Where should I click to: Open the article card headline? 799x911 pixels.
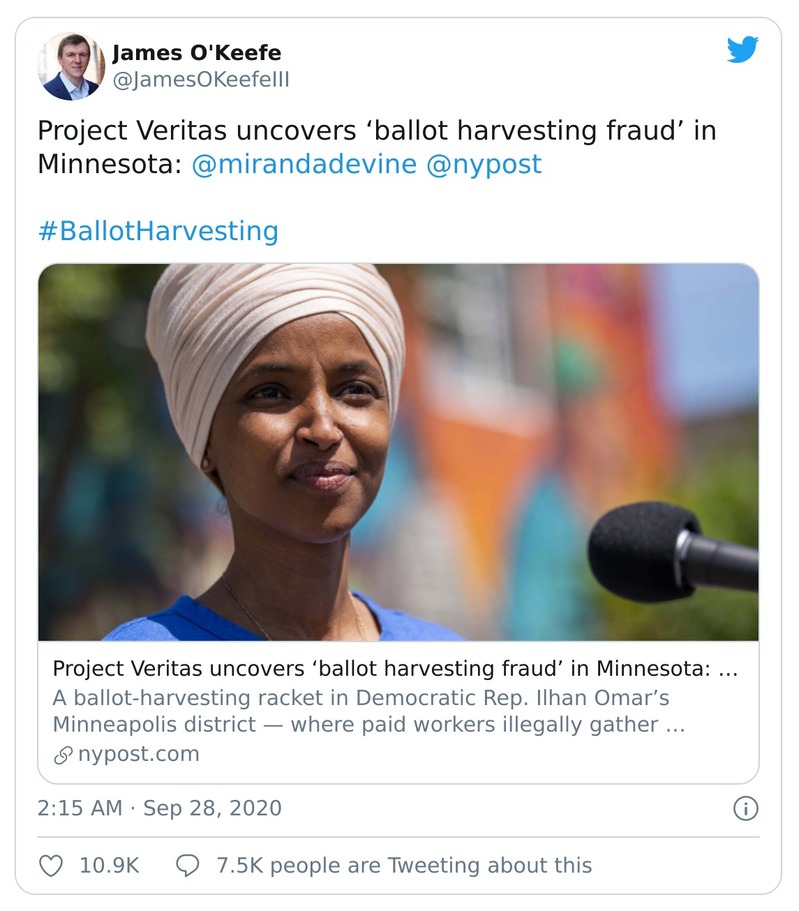click(x=394, y=669)
